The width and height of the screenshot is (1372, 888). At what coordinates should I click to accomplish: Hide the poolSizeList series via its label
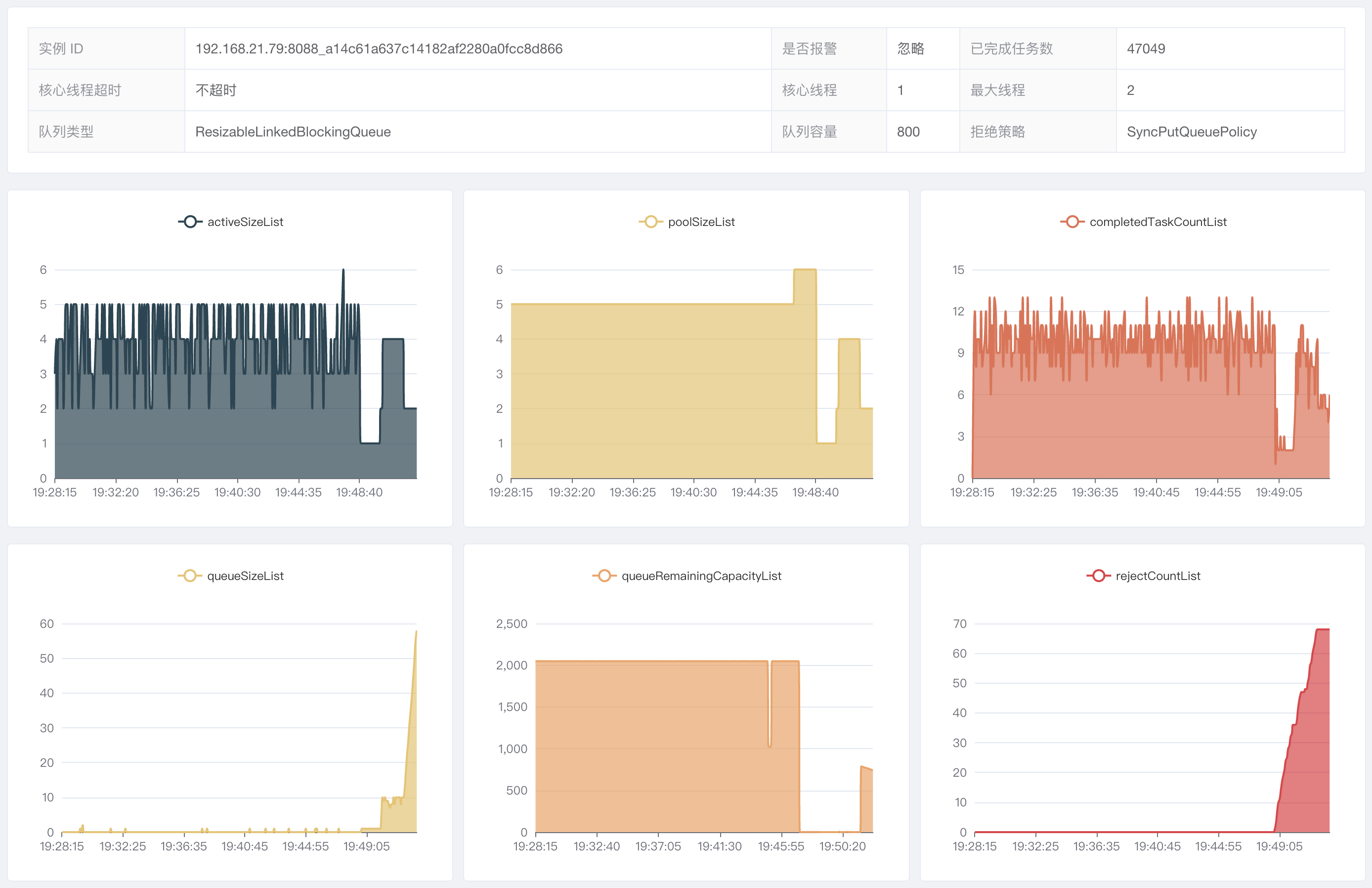(701, 222)
